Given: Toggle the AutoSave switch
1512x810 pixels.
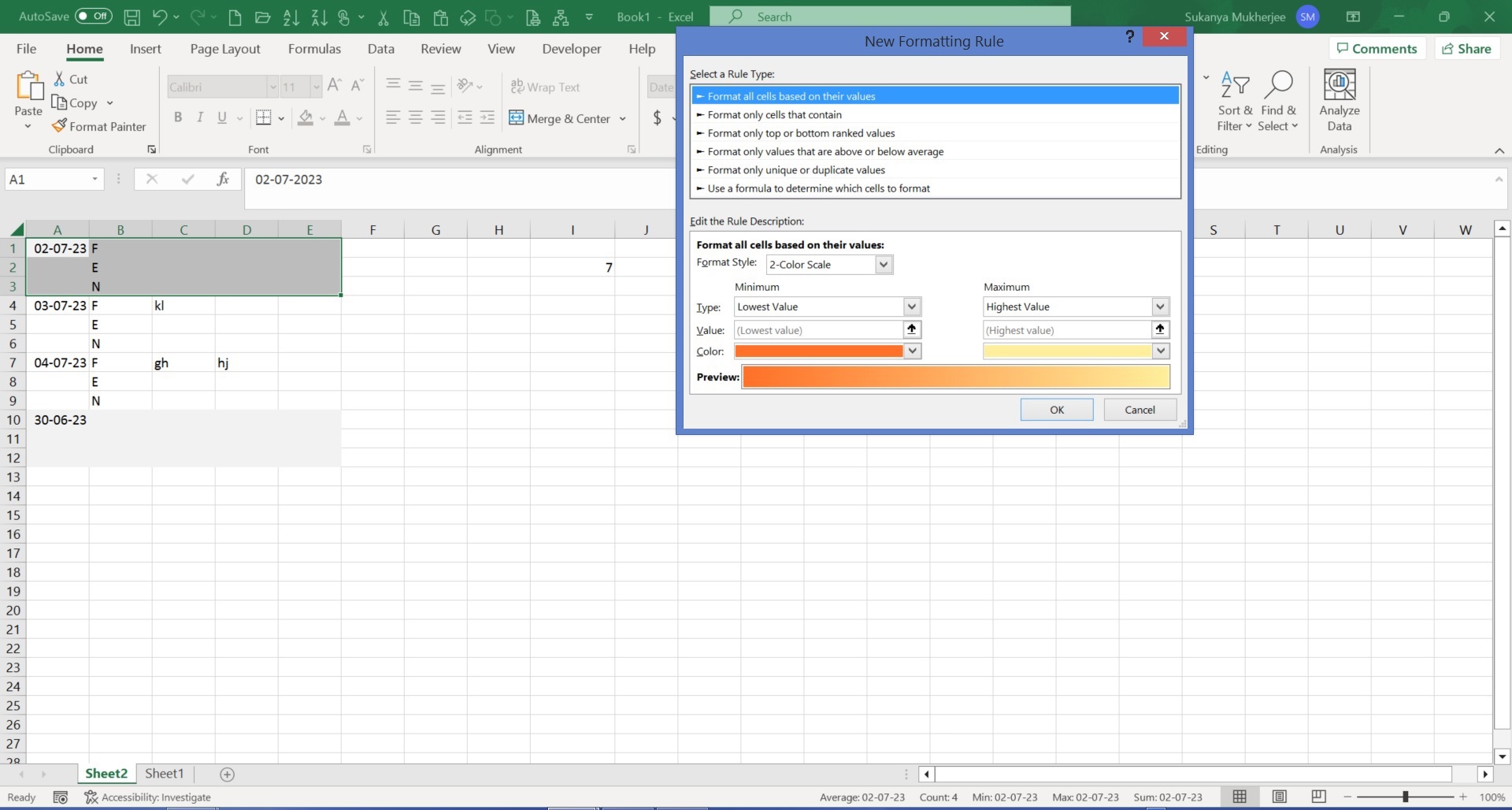Looking at the screenshot, I should (94, 16).
